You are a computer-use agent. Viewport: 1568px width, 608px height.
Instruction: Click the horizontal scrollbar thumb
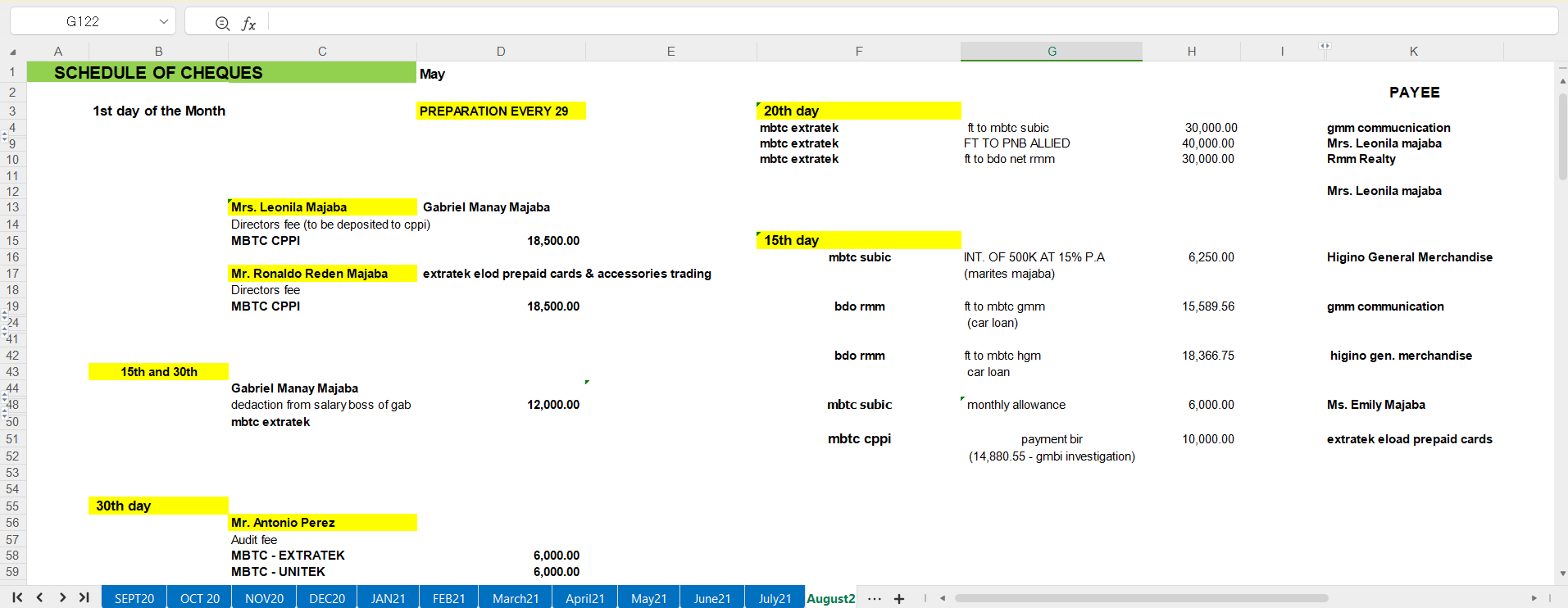[x=1140, y=598]
